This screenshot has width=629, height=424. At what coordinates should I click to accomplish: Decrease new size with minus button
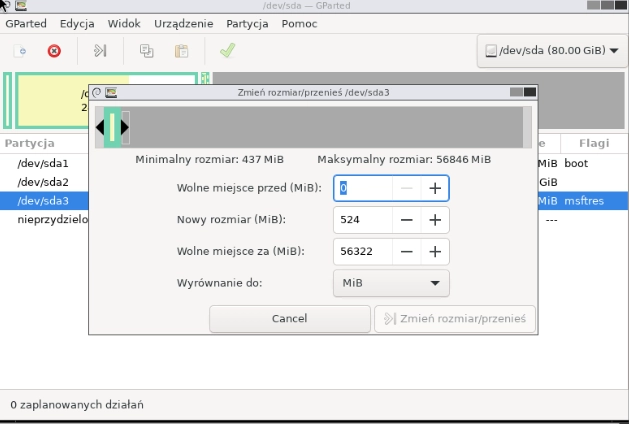pyautogui.click(x=408, y=220)
